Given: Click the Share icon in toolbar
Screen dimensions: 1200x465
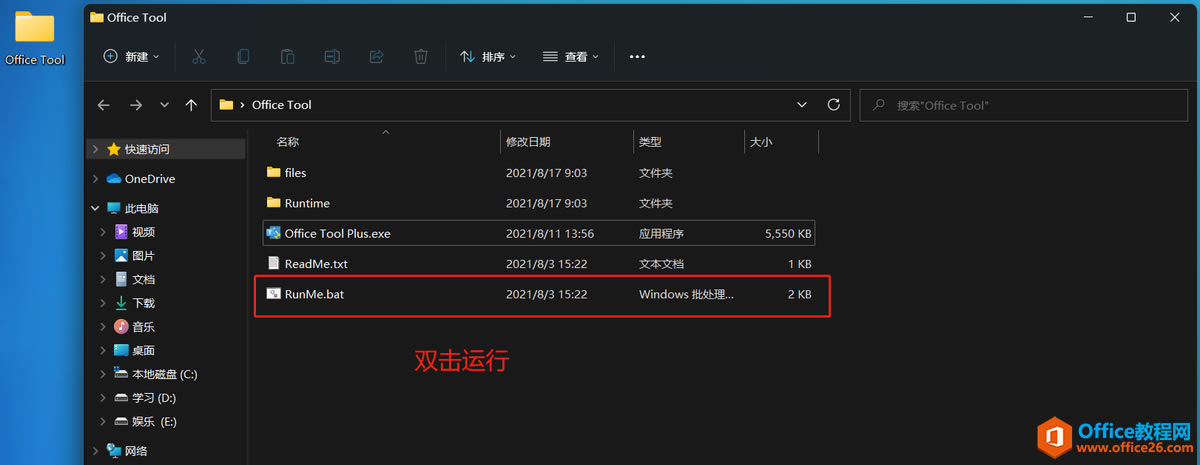Looking at the screenshot, I should click(x=377, y=57).
